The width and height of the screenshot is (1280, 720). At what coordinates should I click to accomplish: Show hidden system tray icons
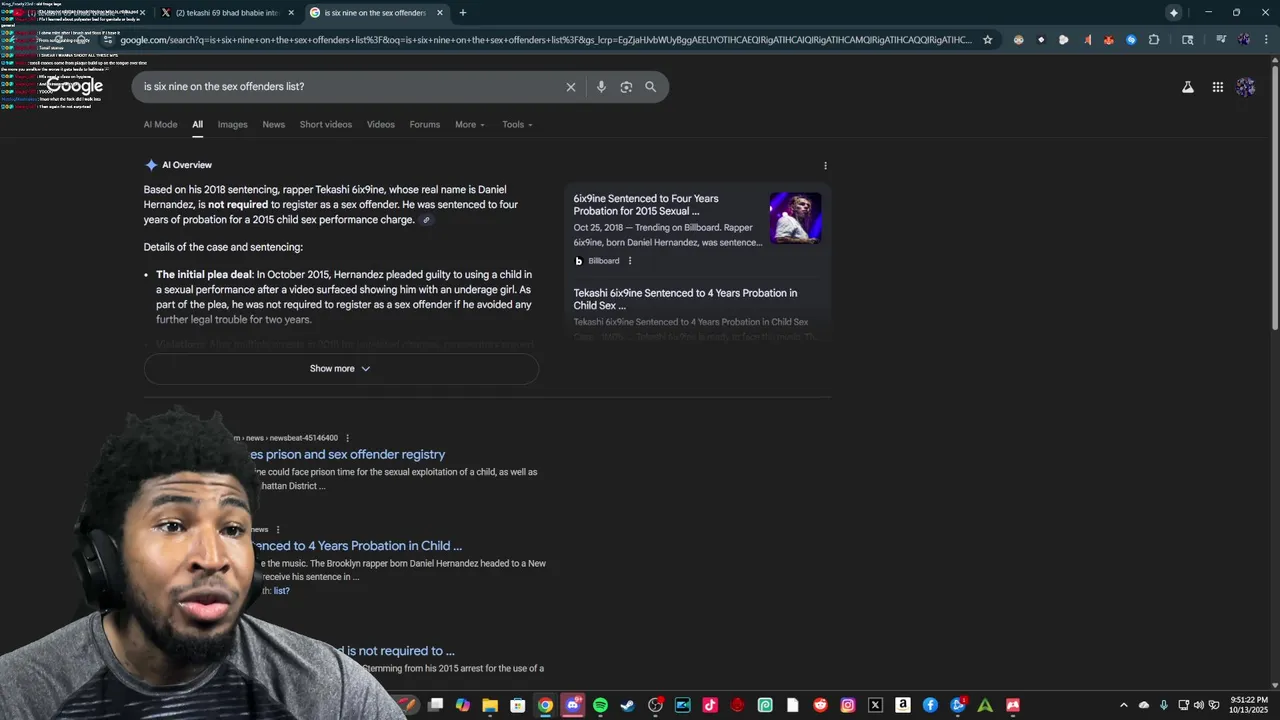pyautogui.click(x=1123, y=705)
